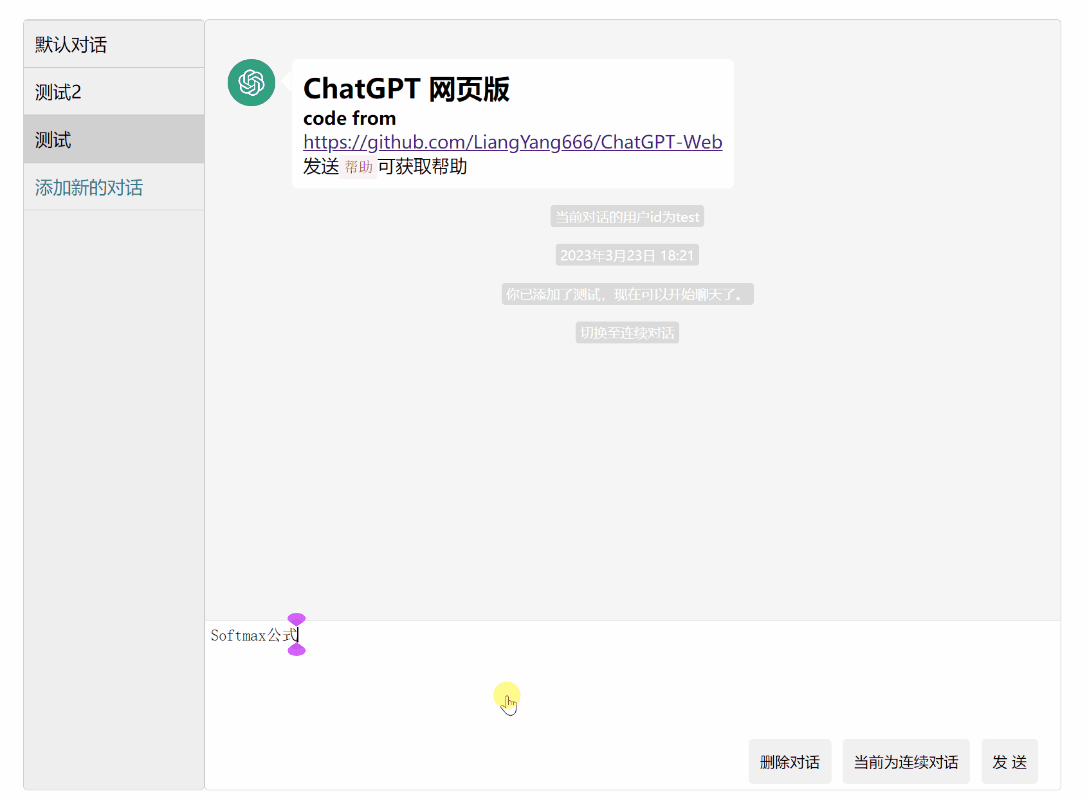Click the ChatGPT 网页版 heading
Image resolution: width=1087 pixels, height=800 pixels.
(x=406, y=89)
